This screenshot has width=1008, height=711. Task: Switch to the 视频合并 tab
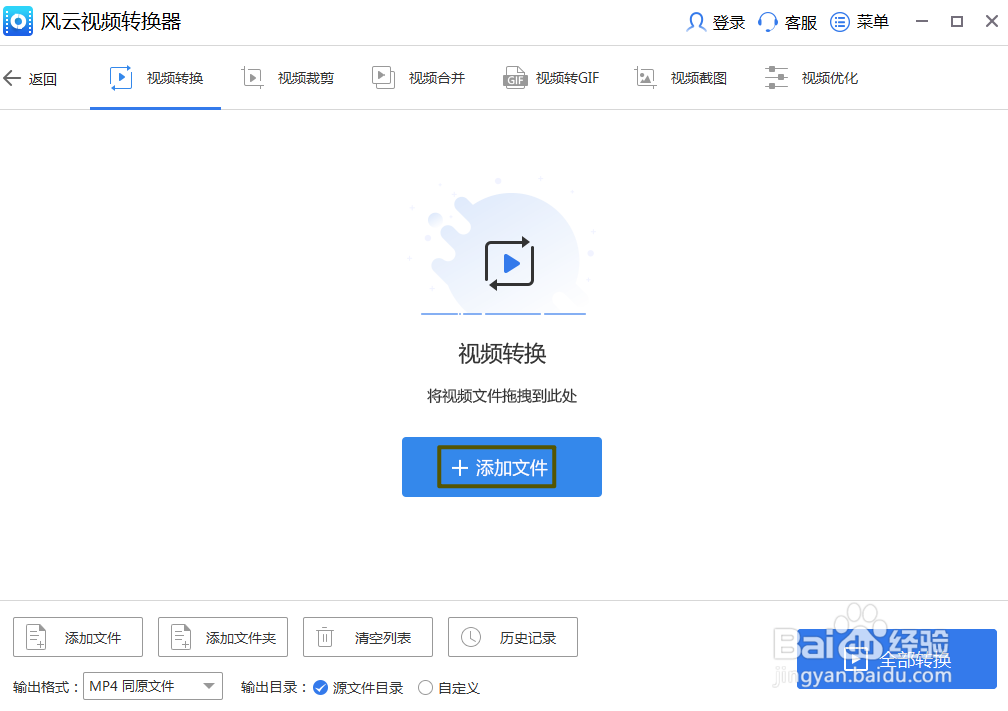[418, 78]
